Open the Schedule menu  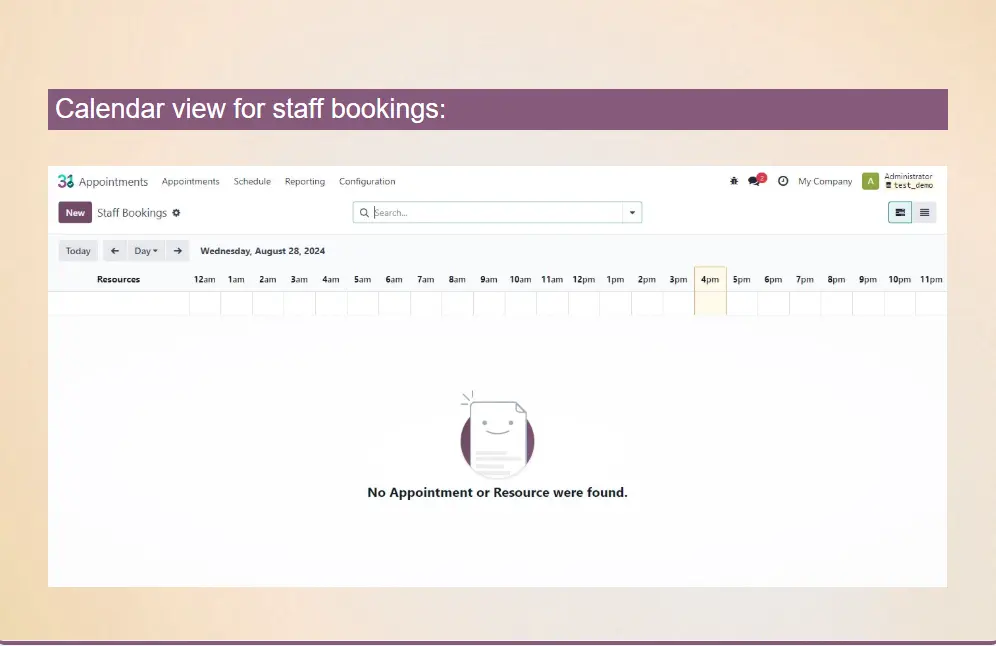pos(252,181)
